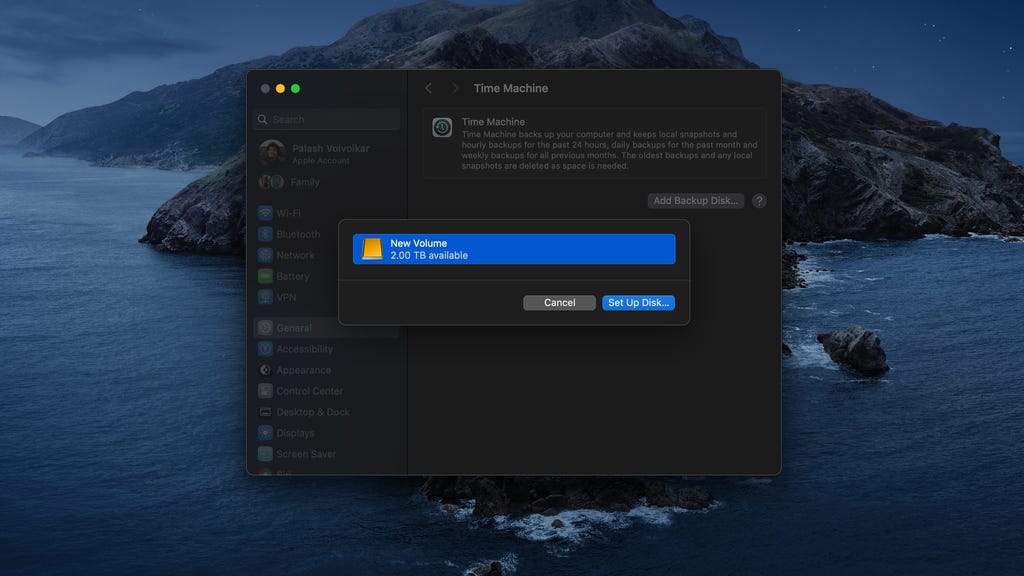Screen dimensions: 1024x576
Task: Choose Network in the sidebar
Action: tap(295, 255)
